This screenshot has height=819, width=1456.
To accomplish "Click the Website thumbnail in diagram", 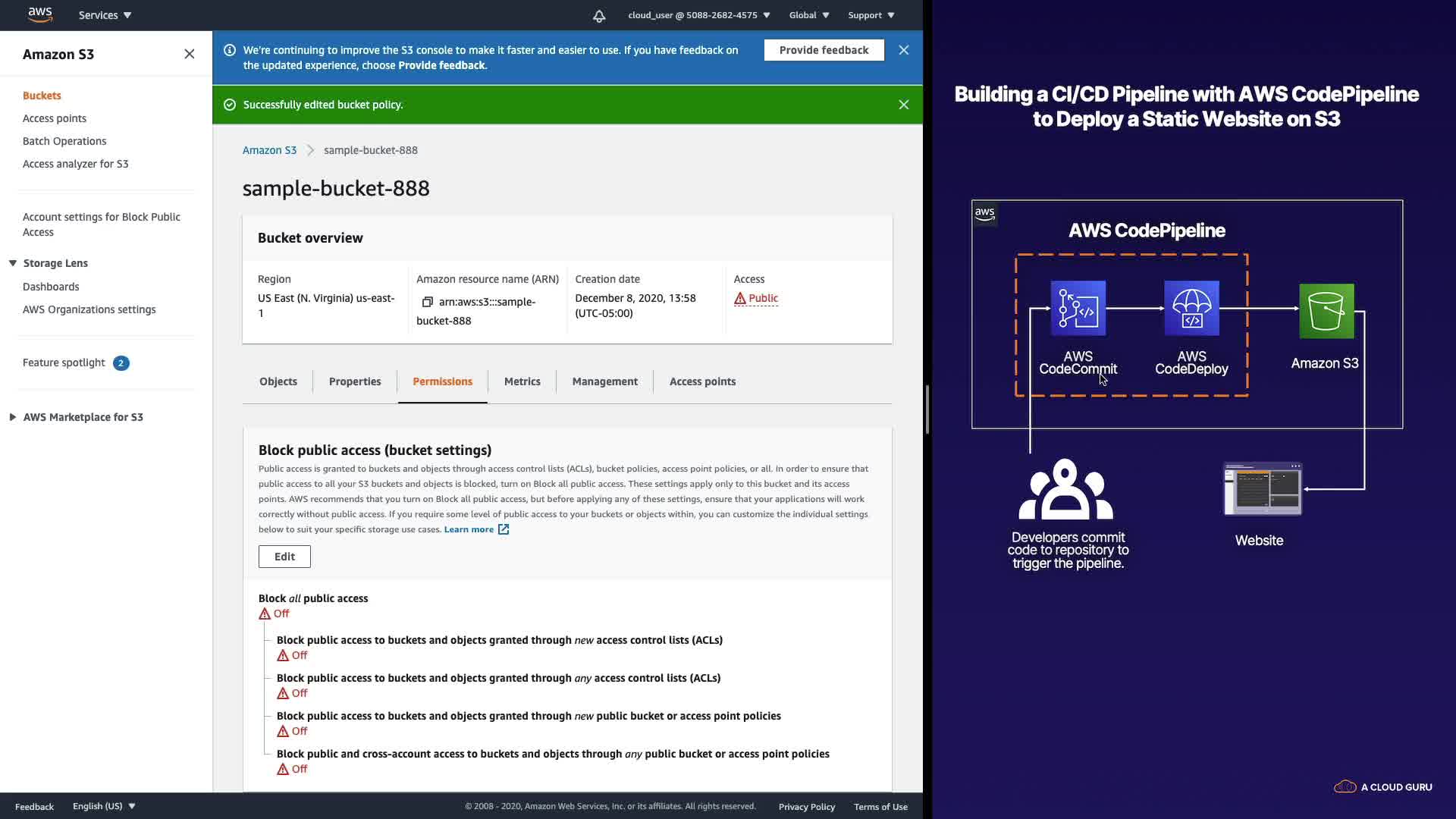I will [x=1263, y=490].
